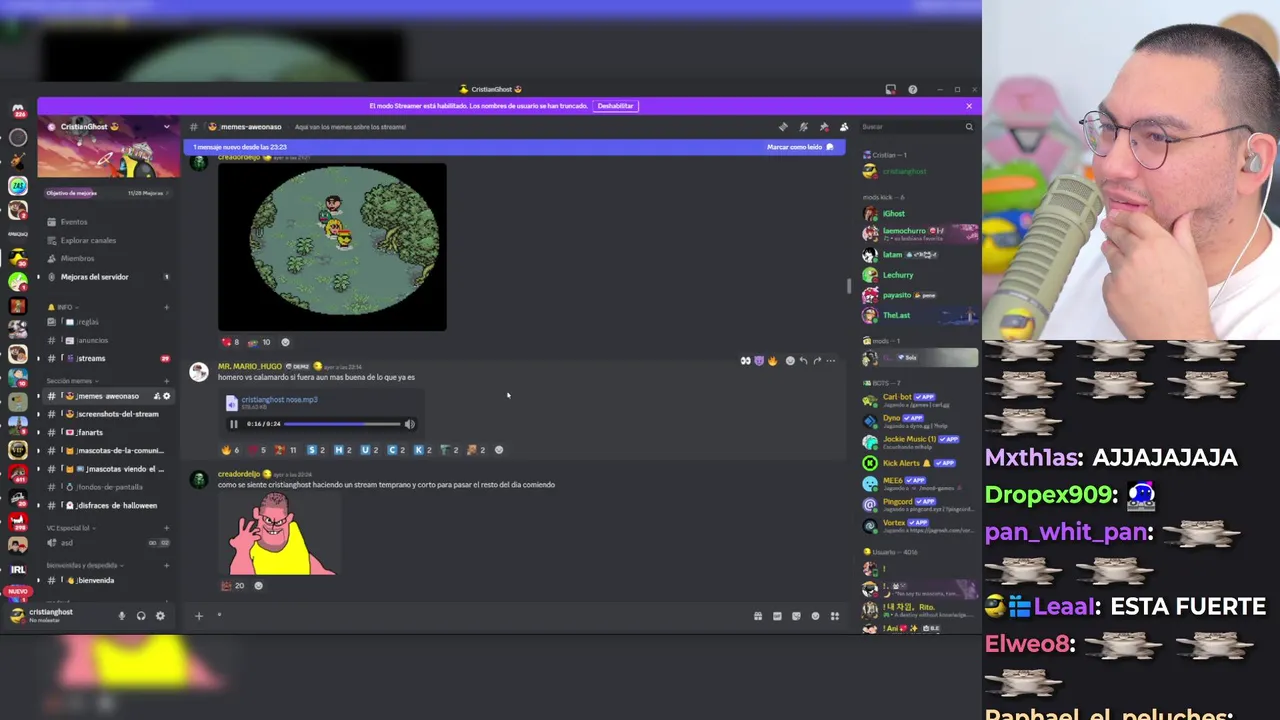This screenshot has height=720, width=1280.
Task: Open the cristianghost nose.mp3 file link
Action: pyautogui.click(x=279, y=399)
